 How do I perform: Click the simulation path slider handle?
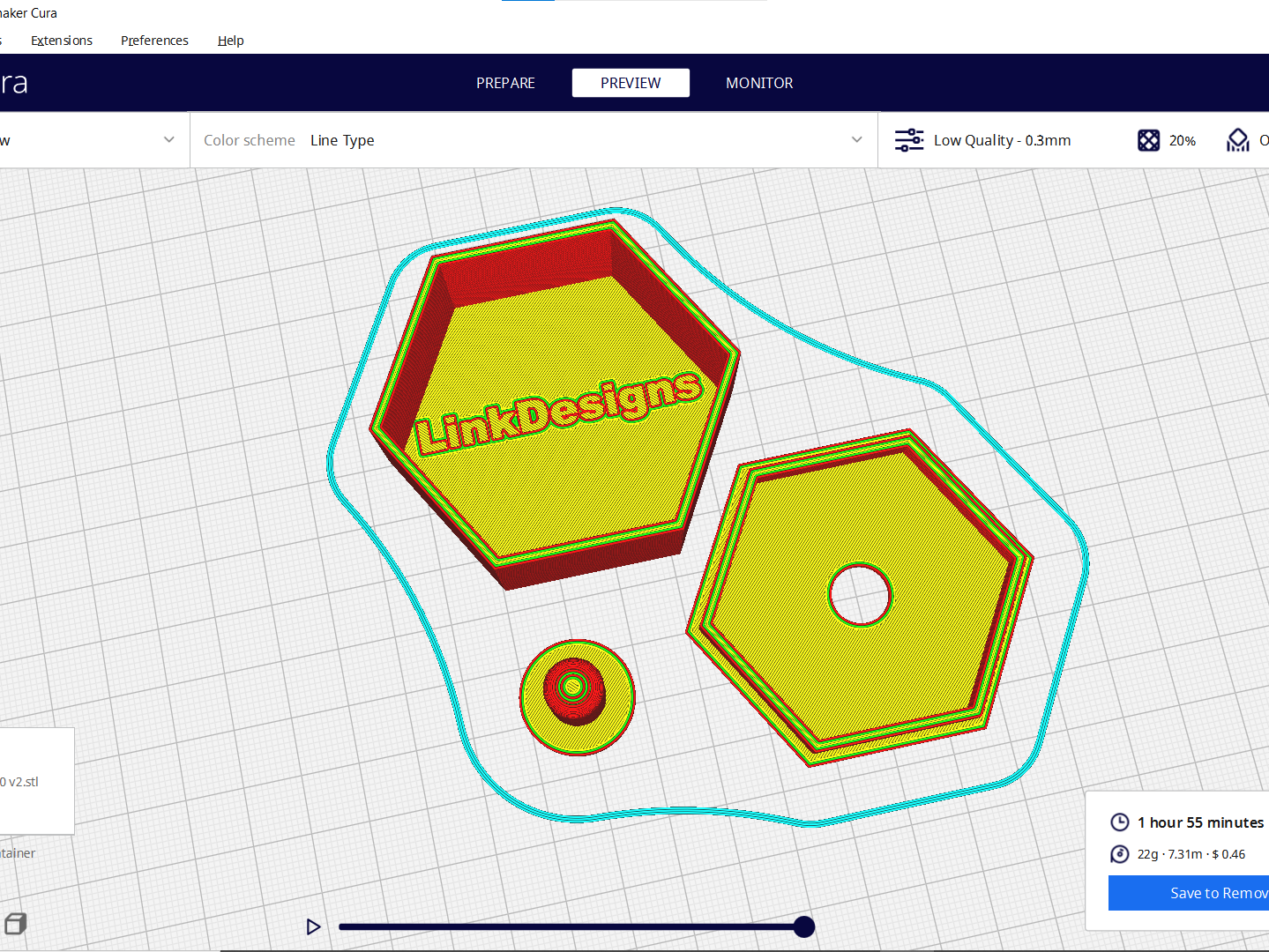[x=803, y=926]
